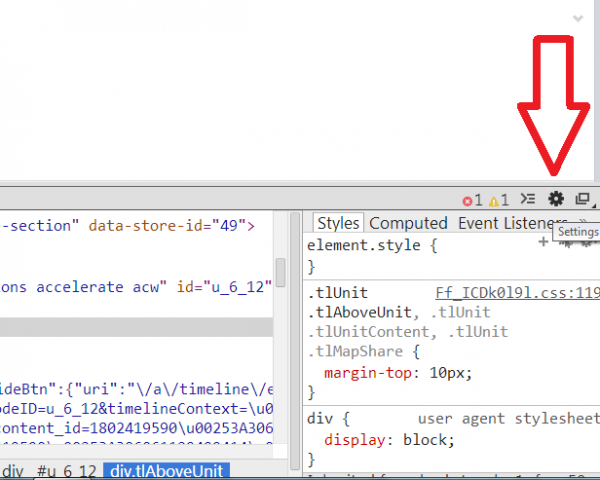600x480 pixels.
Task: Click the ideBtn uri JSON line
Action: (137, 389)
